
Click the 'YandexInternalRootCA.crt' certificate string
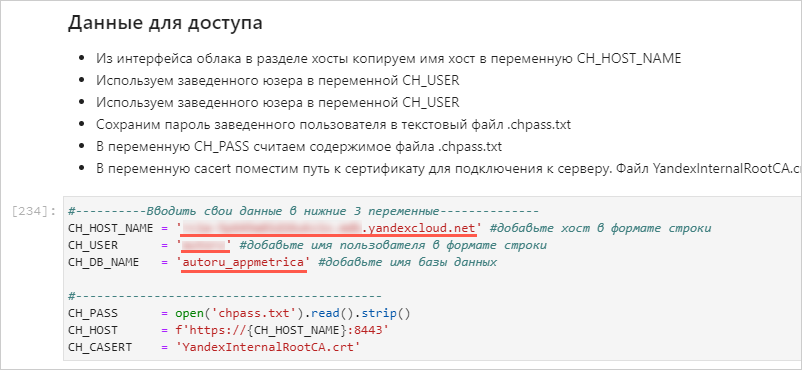[269, 347]
